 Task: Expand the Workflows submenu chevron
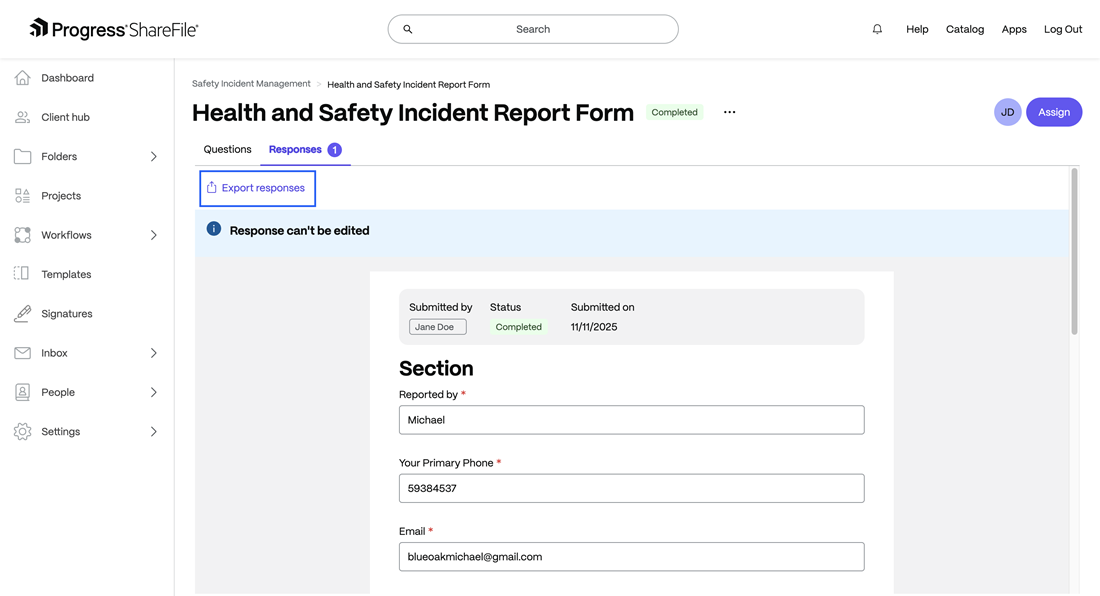tap(153, 235)
